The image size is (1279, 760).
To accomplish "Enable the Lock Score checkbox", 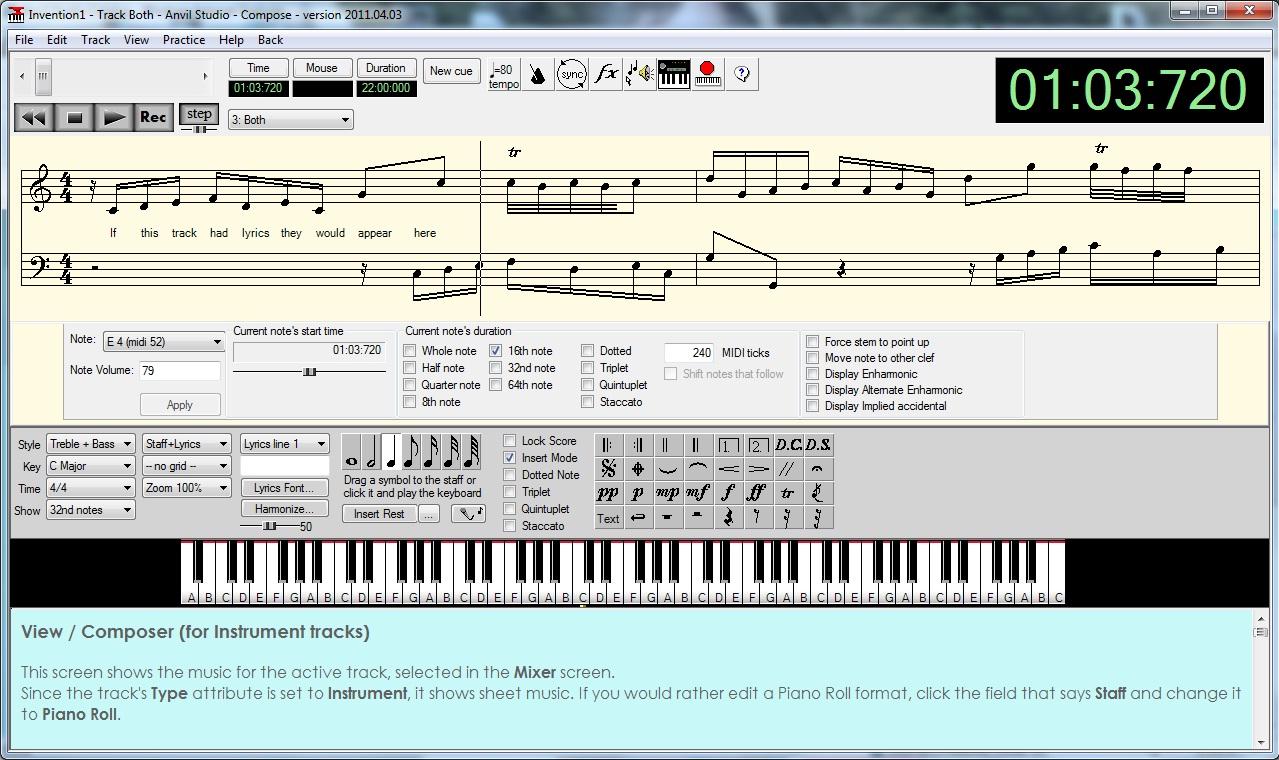I will pos(510,441).
